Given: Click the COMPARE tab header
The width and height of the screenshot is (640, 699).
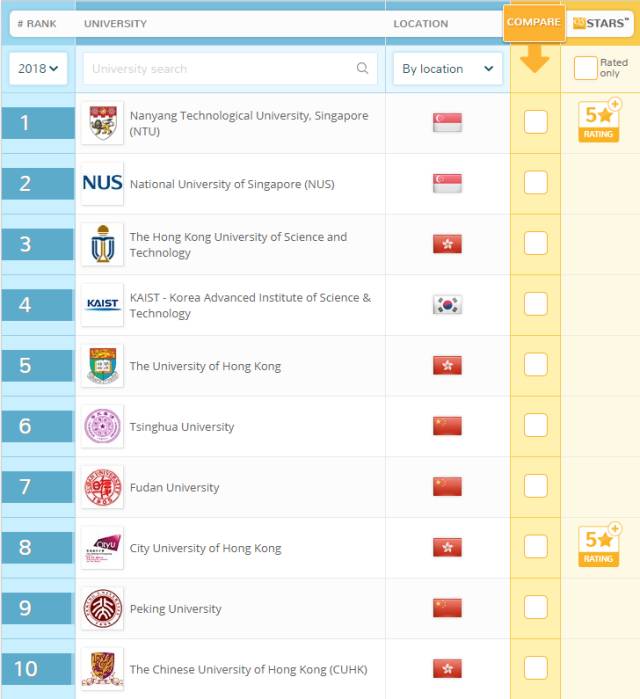Looking at the screenshot, I should [534, 22].
